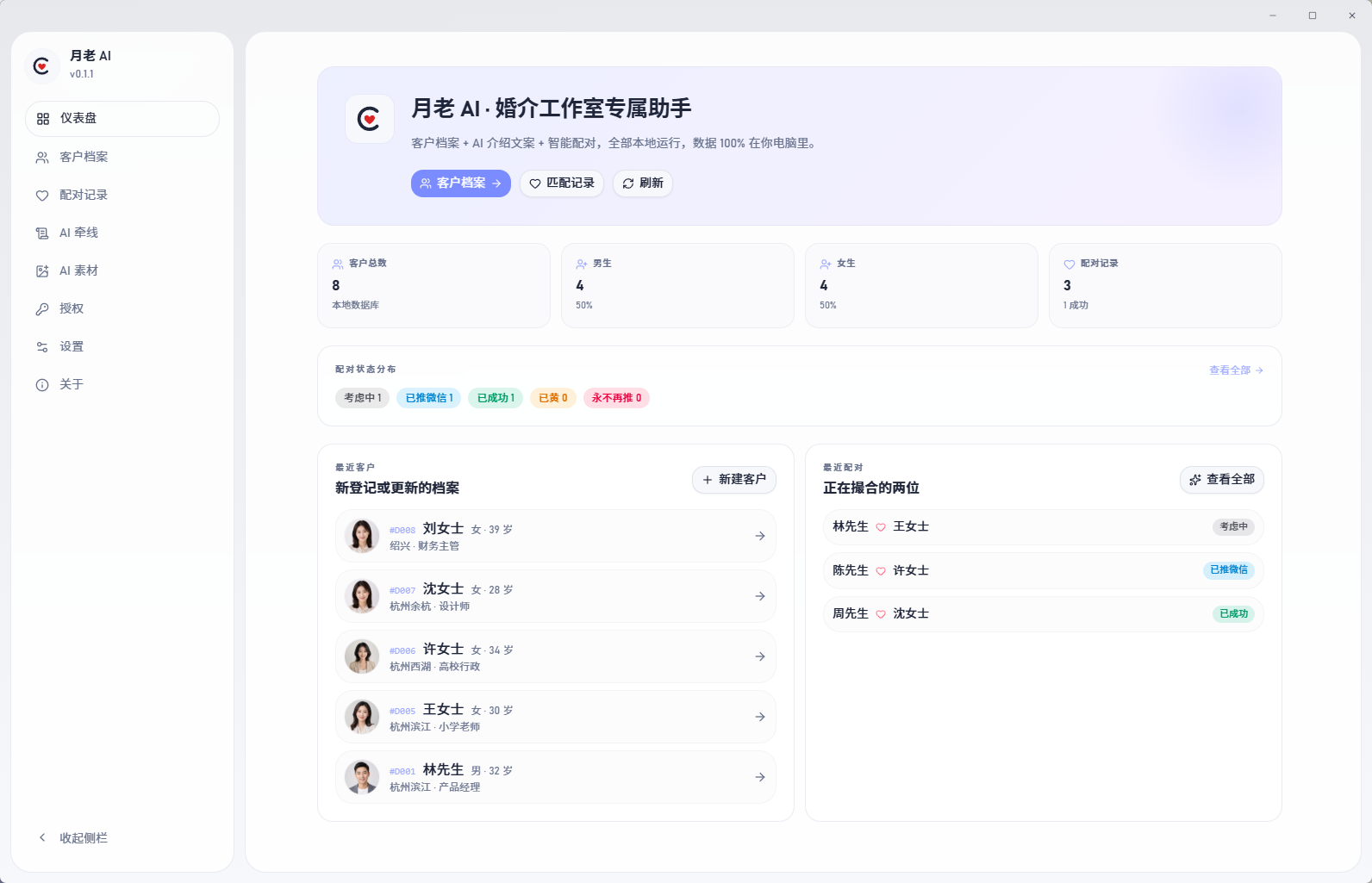1372x883 pixels.
Task: Click the 月老 AI logo in sidebar
Action: [x=41, y=65]
